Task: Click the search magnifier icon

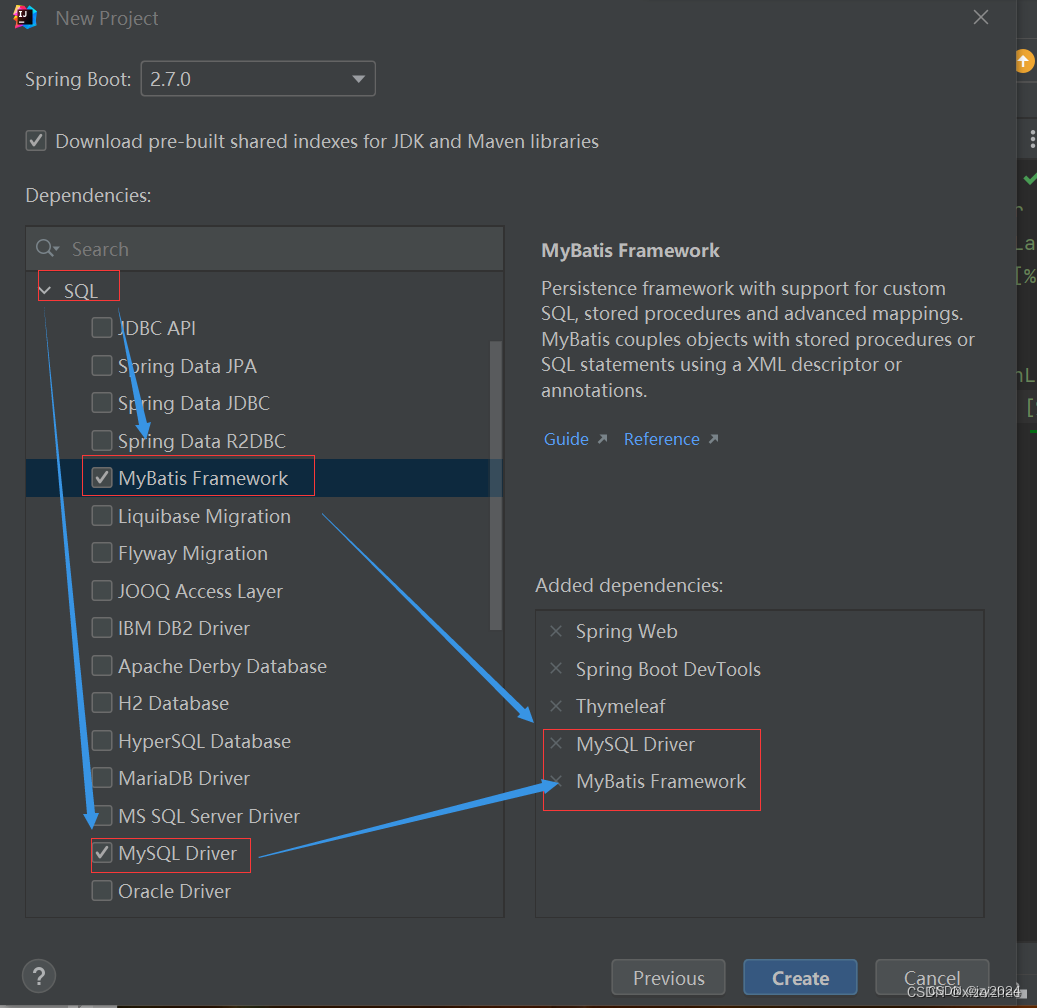Action: tap(47, 249)
